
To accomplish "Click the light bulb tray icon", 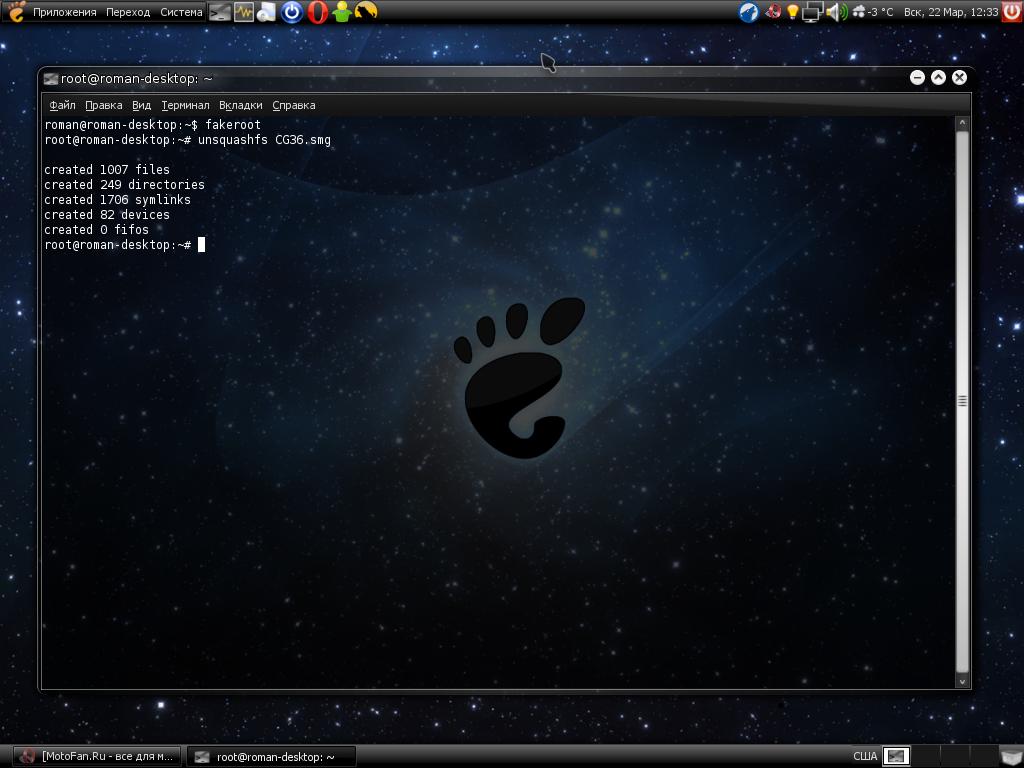I will [x=793, y=12].
